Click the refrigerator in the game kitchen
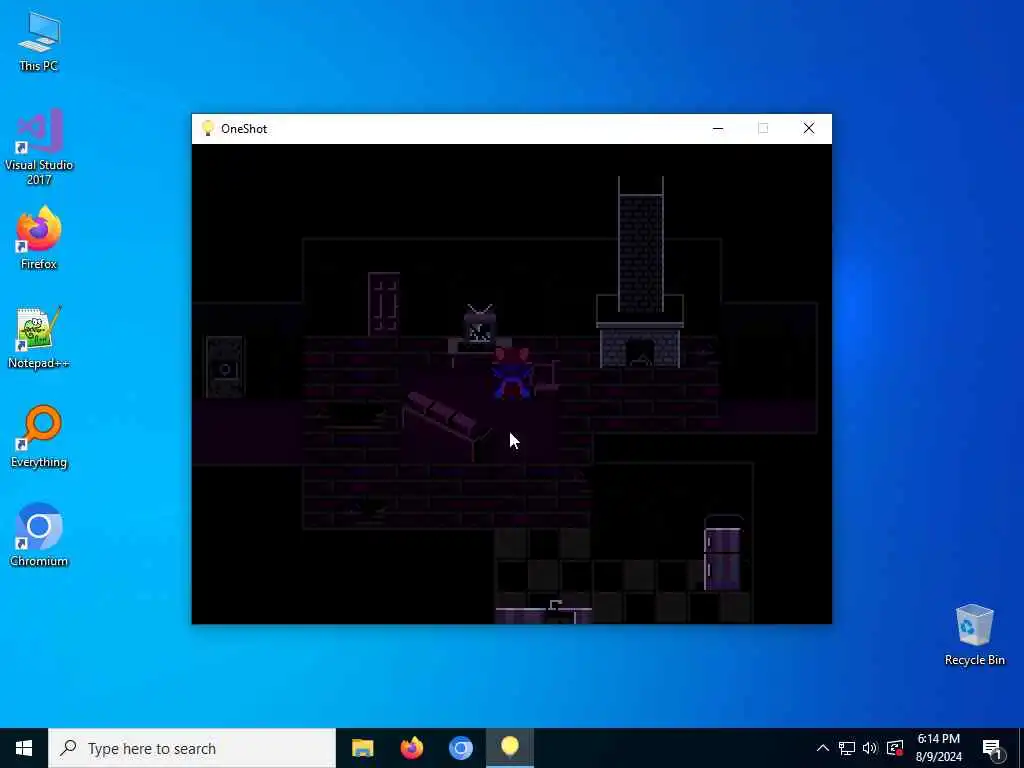 (724, 554)
